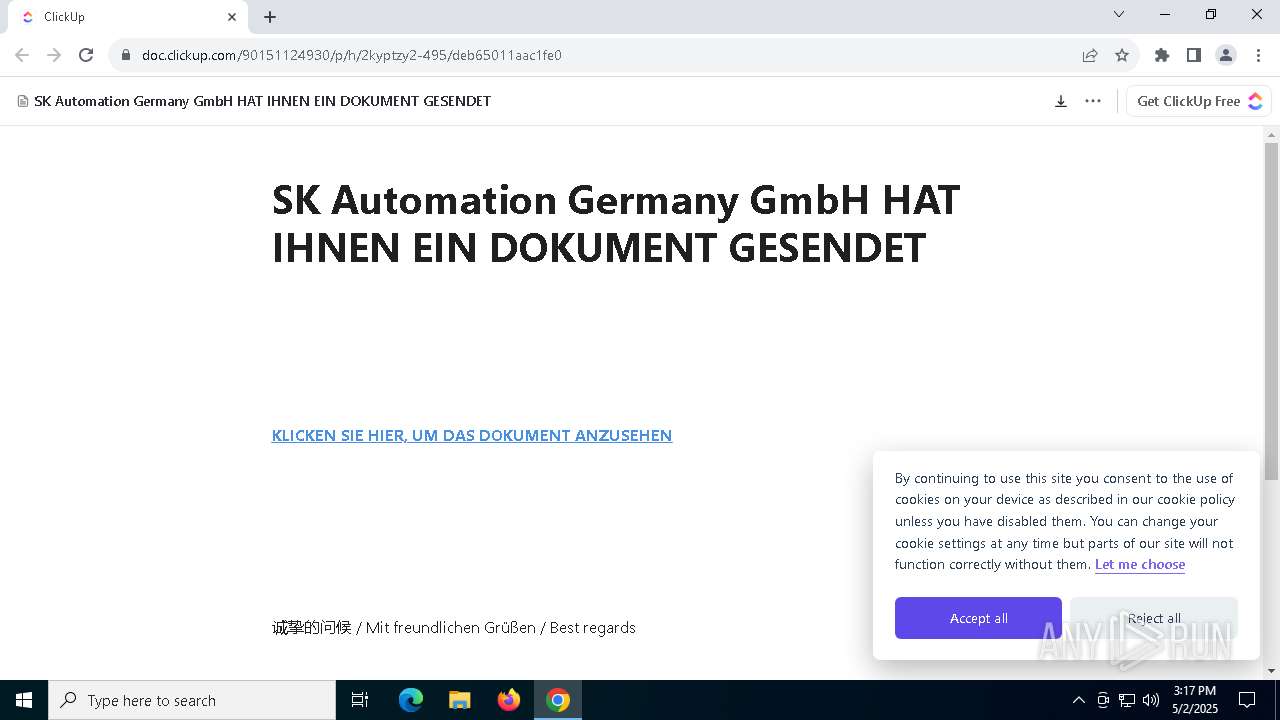Accept all cookies

(x=978, y=618)
